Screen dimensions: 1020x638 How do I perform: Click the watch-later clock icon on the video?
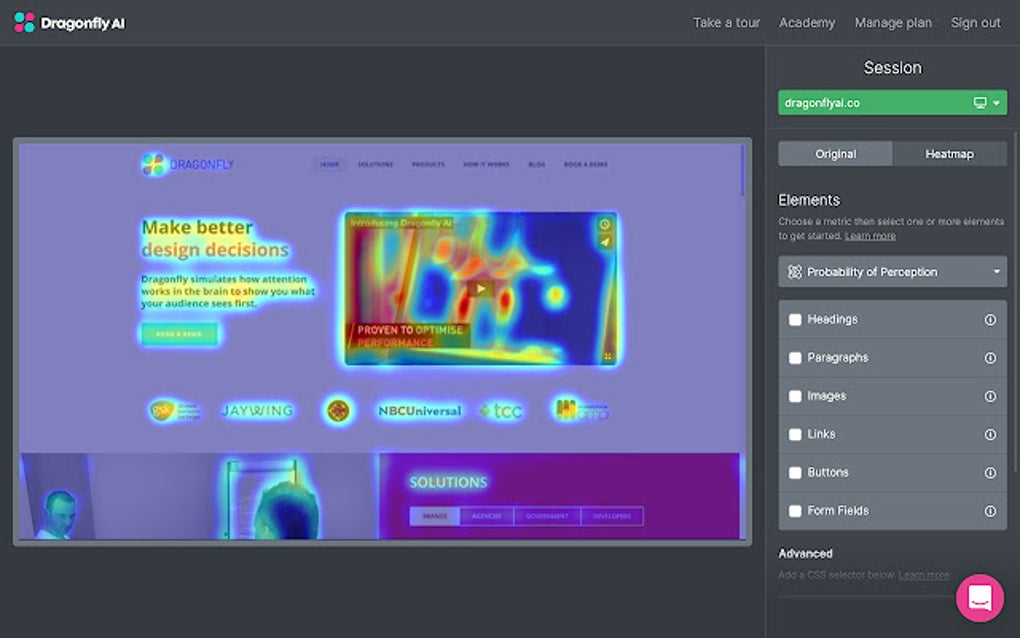click(x=607, y=222)
